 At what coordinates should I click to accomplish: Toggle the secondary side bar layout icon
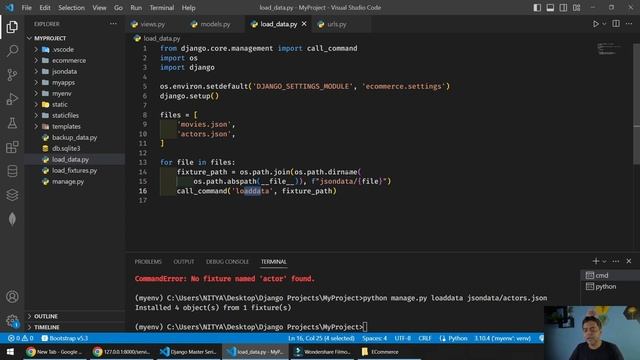click(563, 8)
